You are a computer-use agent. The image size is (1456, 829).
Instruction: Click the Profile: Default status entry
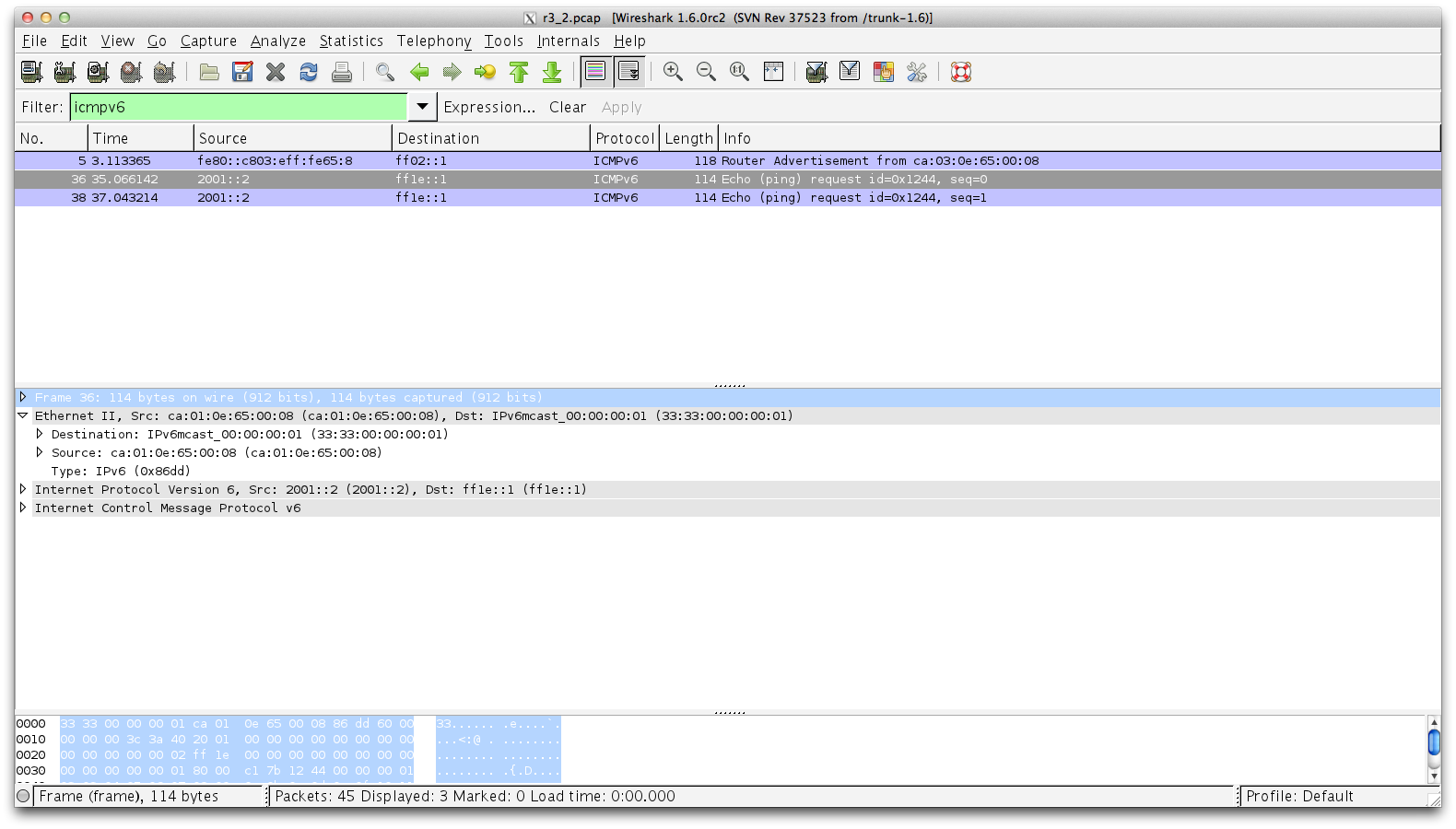point(1299,796)
